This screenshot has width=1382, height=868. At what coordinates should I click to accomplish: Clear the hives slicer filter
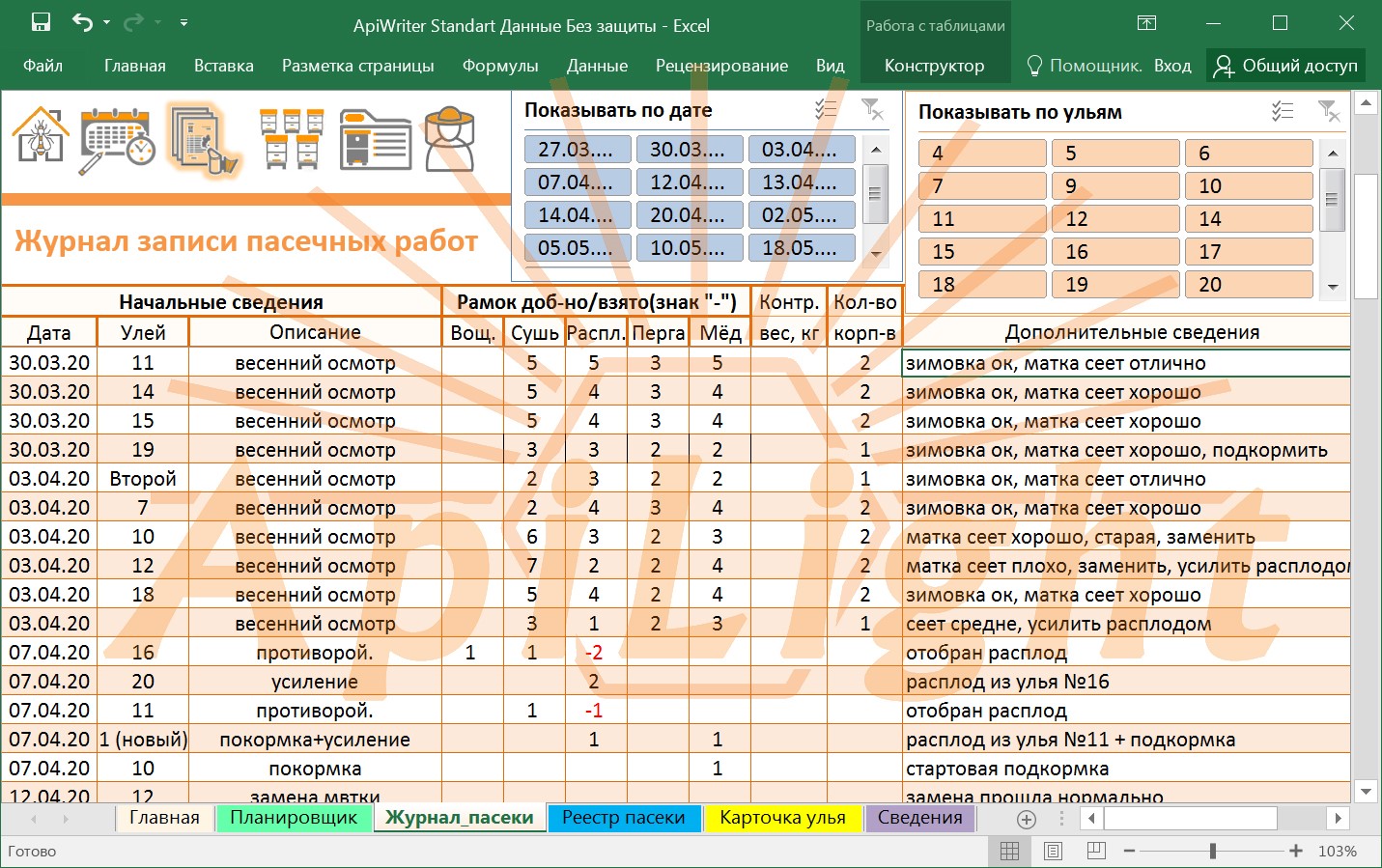pos(1329,112)
